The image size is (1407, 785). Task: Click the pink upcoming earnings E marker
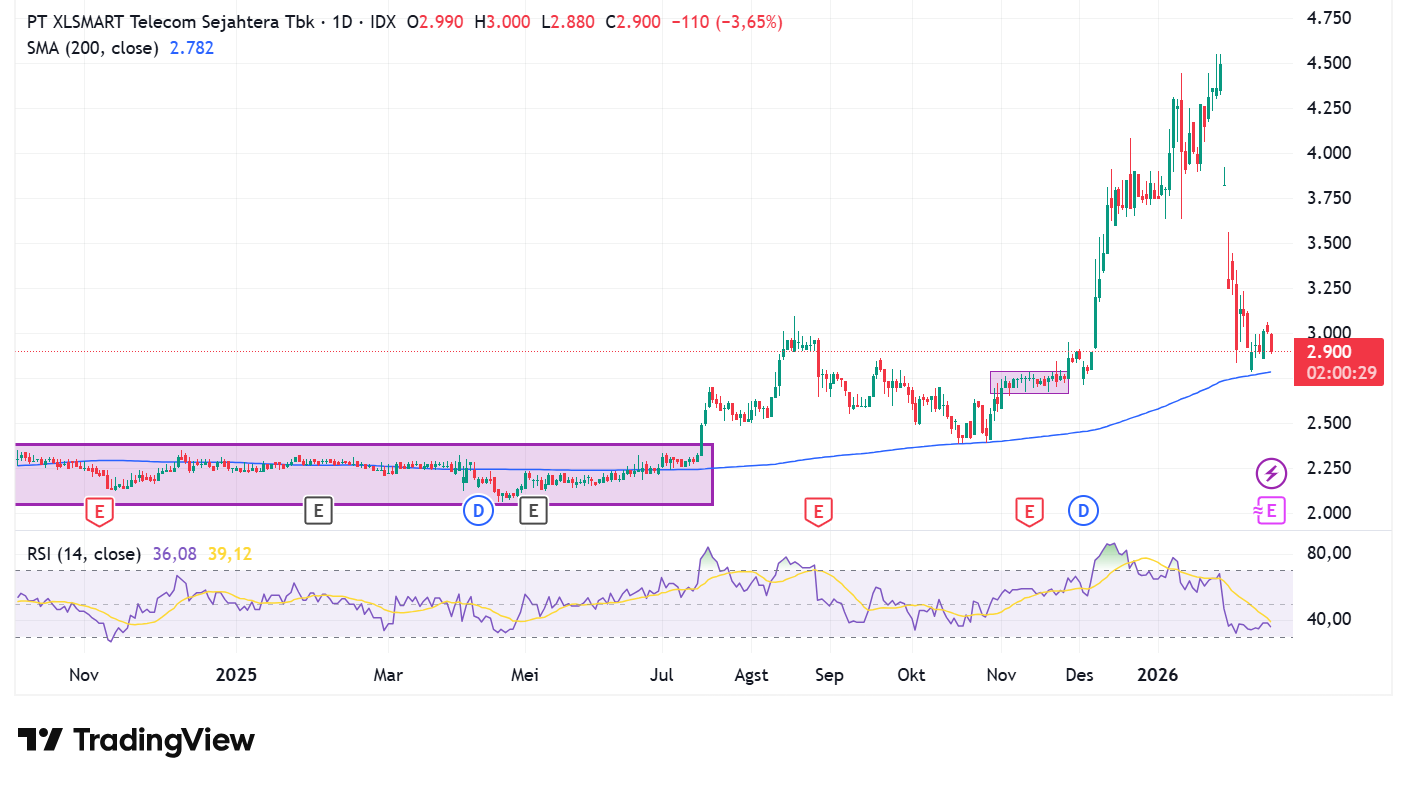(x=1269, y=511)
